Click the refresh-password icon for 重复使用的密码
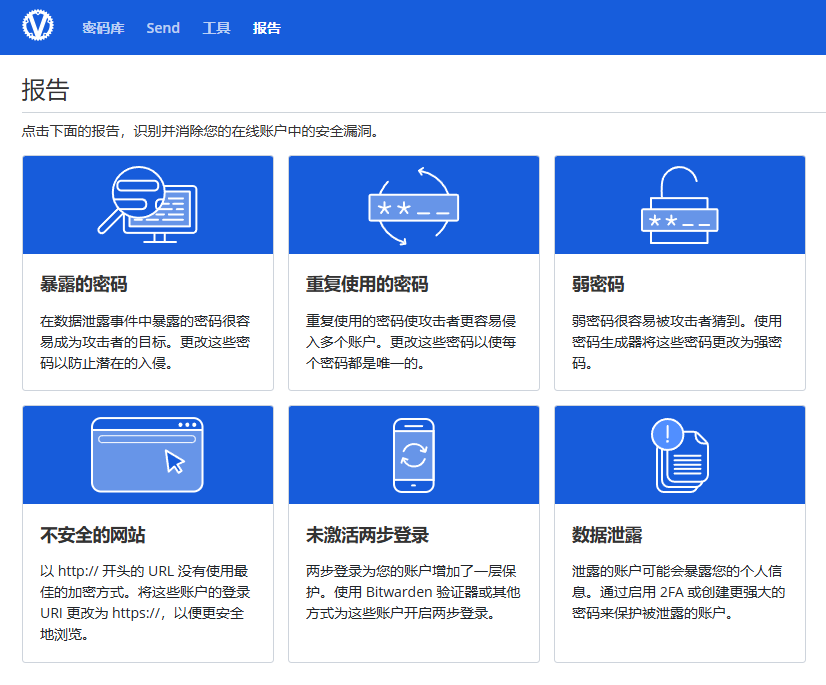This screenshot has height=685, width=826. (414, 207)
